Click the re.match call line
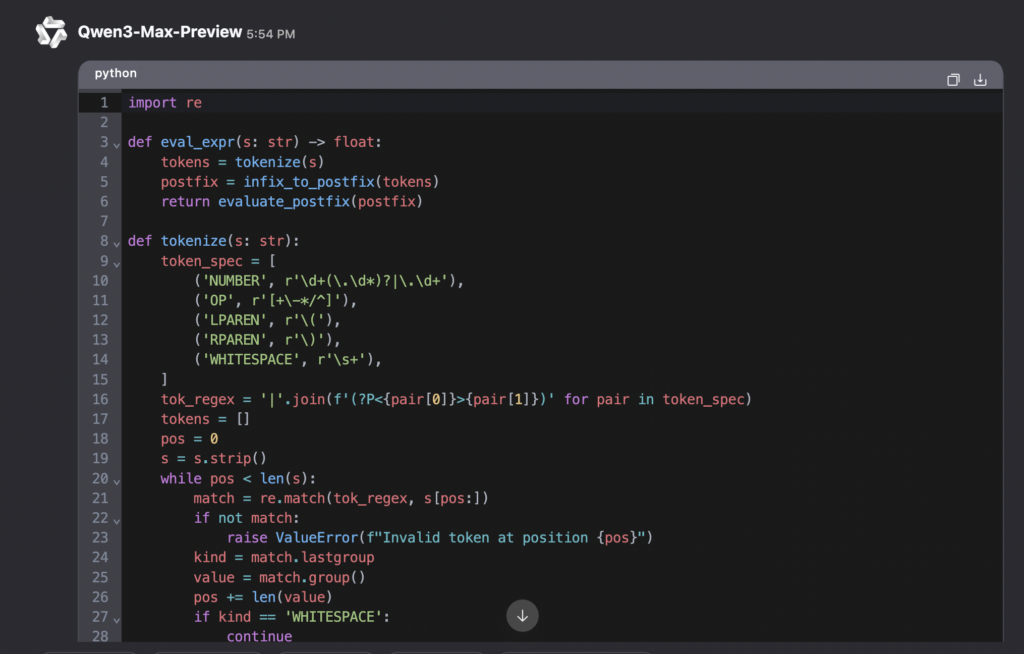Viewport: 1024px width, 654px height. tap(341, 498)
